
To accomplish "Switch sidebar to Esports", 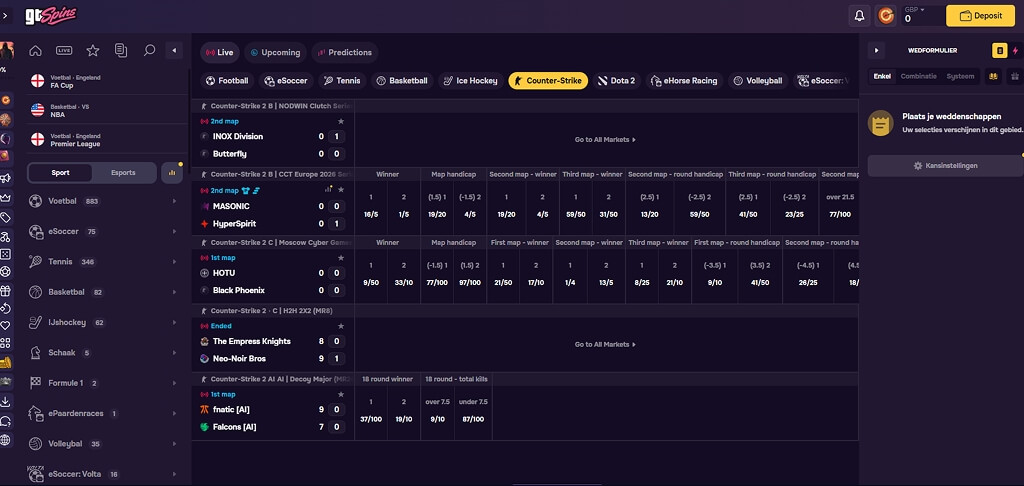I will (x=123, y=173).
